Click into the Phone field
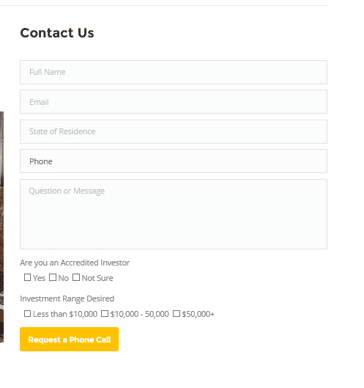Screen dimensions: 364x388 pos(173,161)
